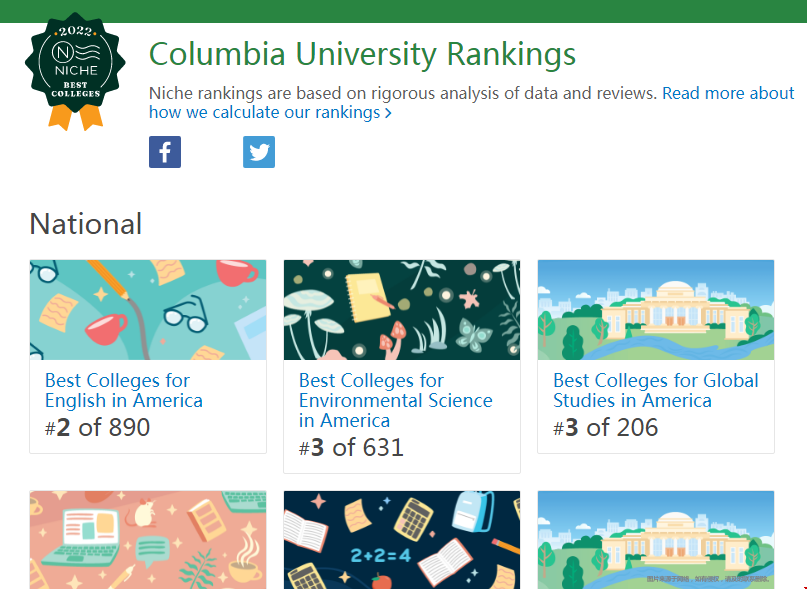Click the Facebook share icon
Image resolution: width=807 pixels, height=589 pixels.
click(165, 152)
